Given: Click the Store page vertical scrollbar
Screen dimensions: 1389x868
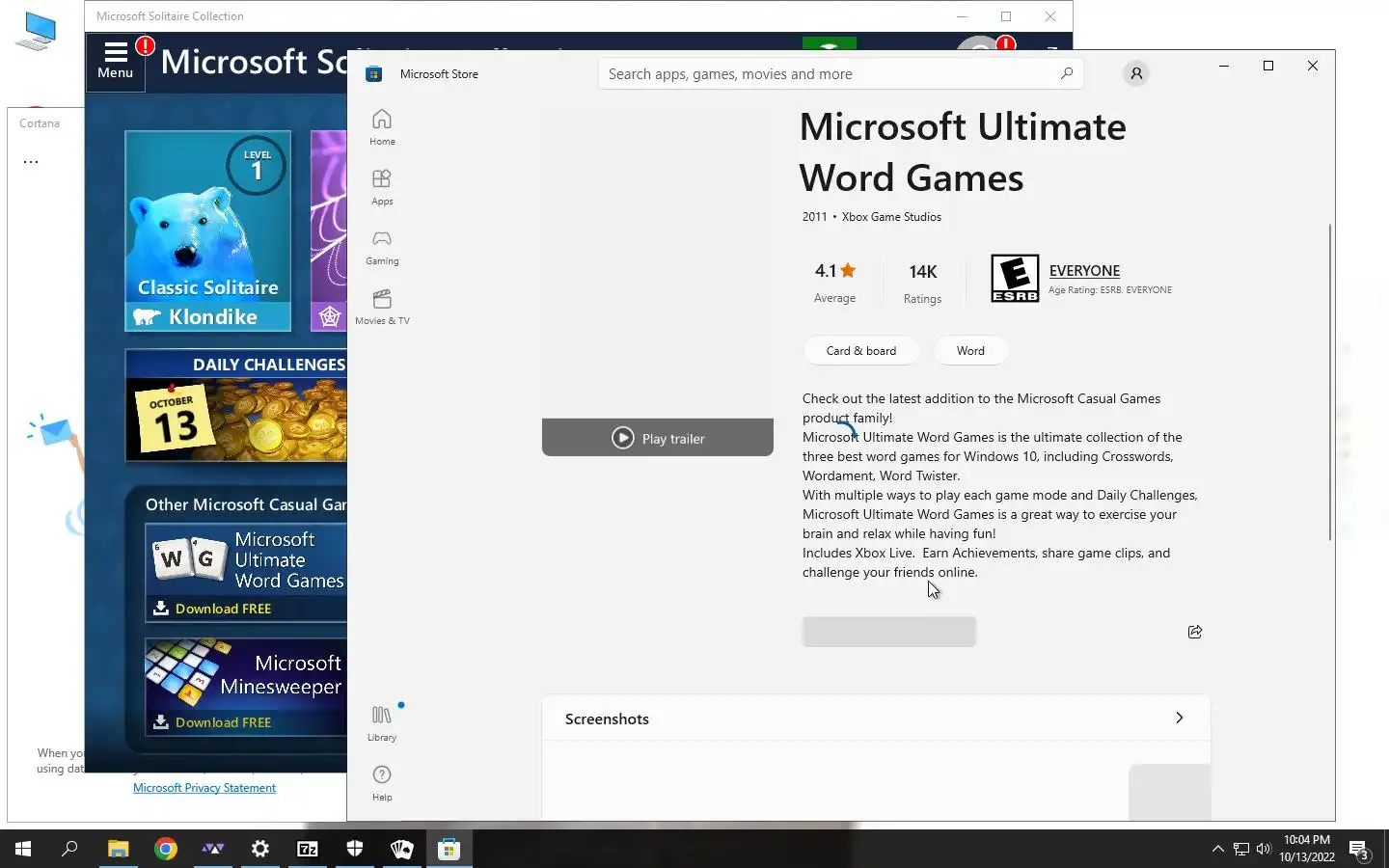Looking at the screenshot, I should [x=1330, y=381].
